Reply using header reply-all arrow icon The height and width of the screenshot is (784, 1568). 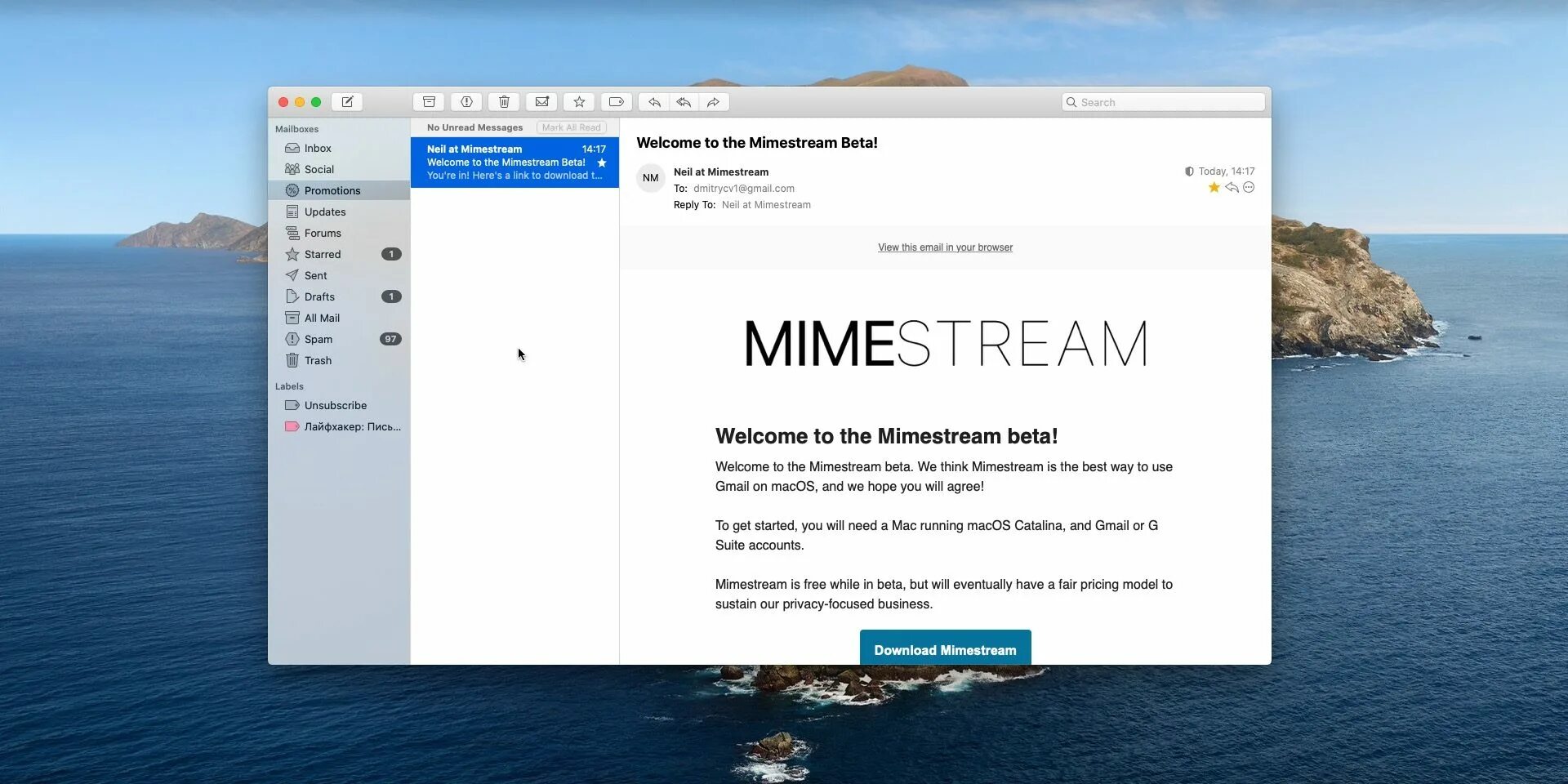tap(1232, 188)
